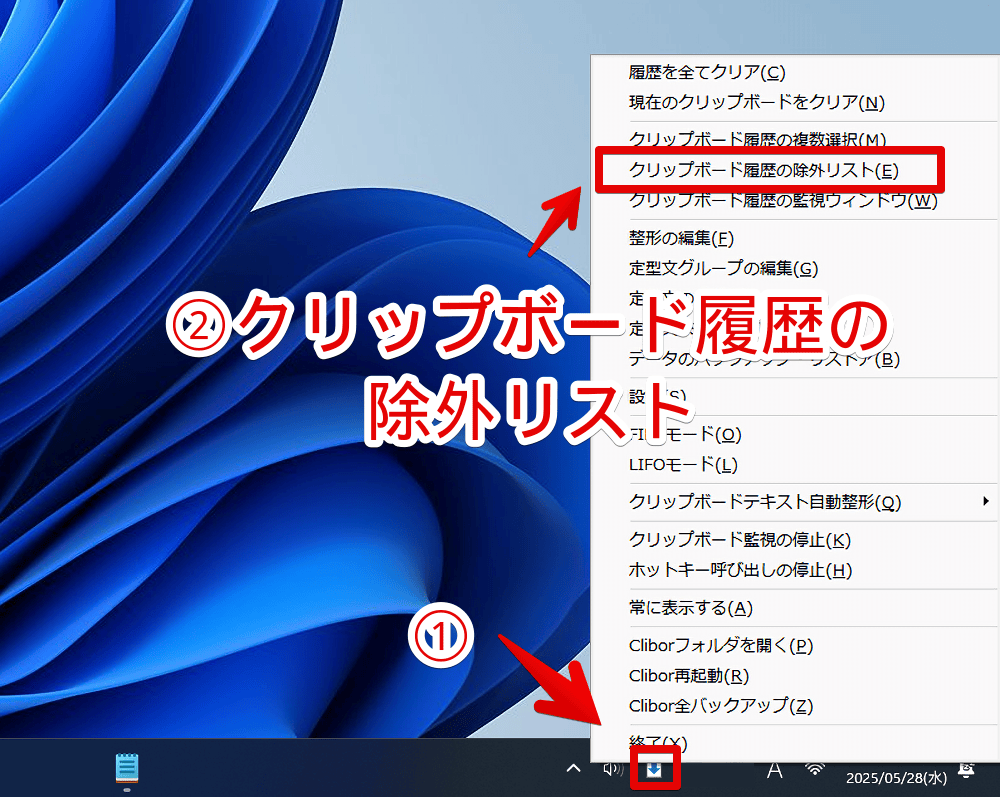Click the speaker volume tray icon
Image resolution: width=1000 pixels, height=797 pixels.
613,769
